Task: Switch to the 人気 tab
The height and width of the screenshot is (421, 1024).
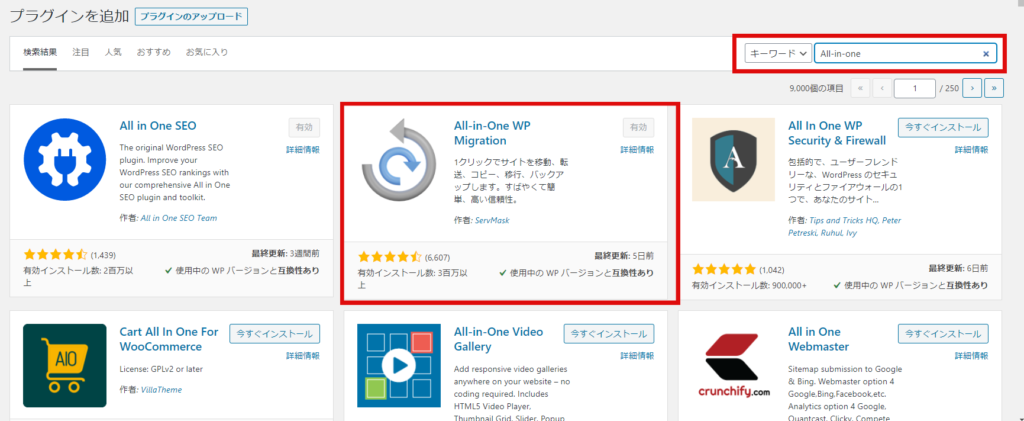Action: tap(113, 52)
